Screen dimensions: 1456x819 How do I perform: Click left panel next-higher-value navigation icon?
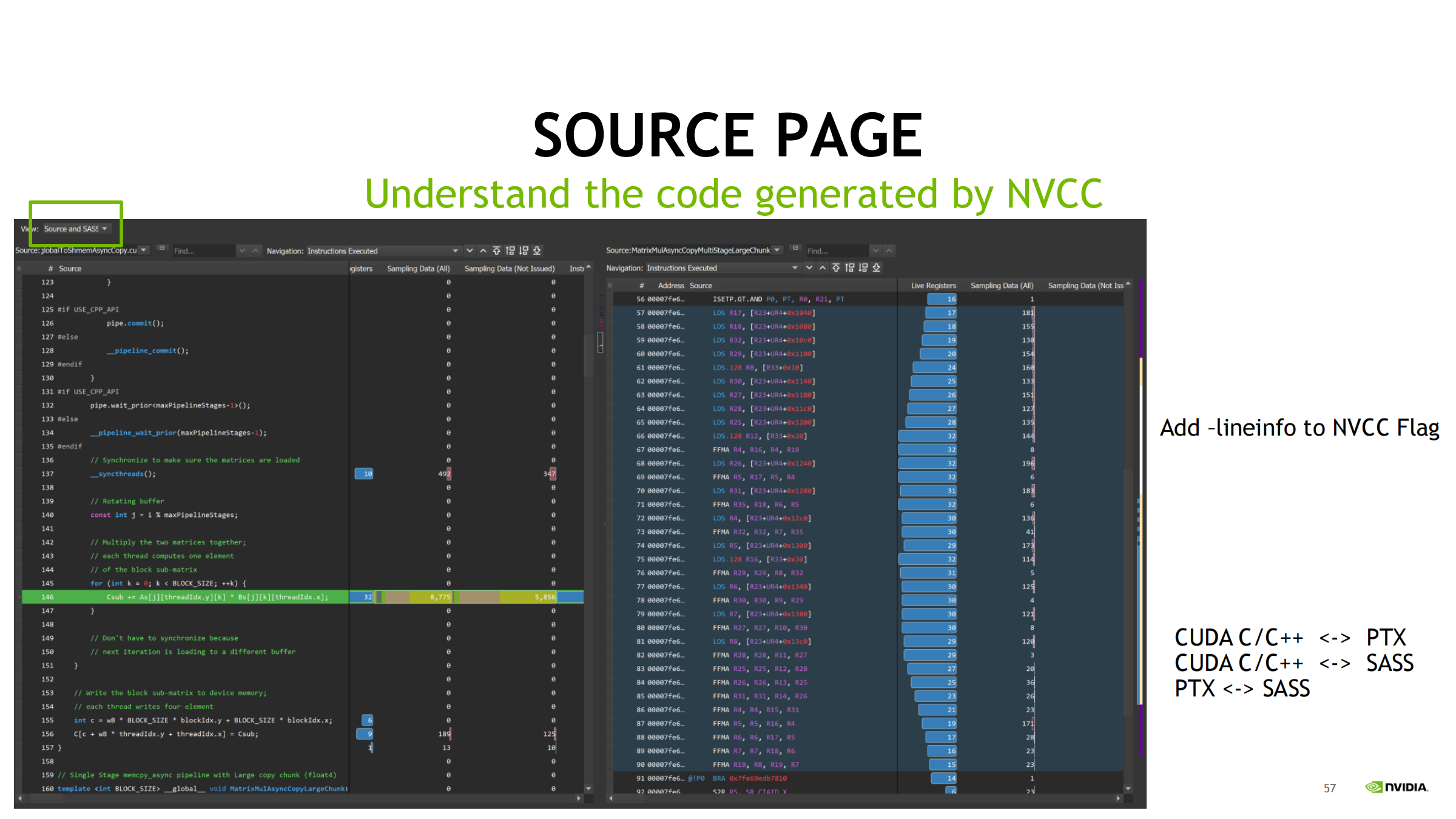tap(510, 251)
